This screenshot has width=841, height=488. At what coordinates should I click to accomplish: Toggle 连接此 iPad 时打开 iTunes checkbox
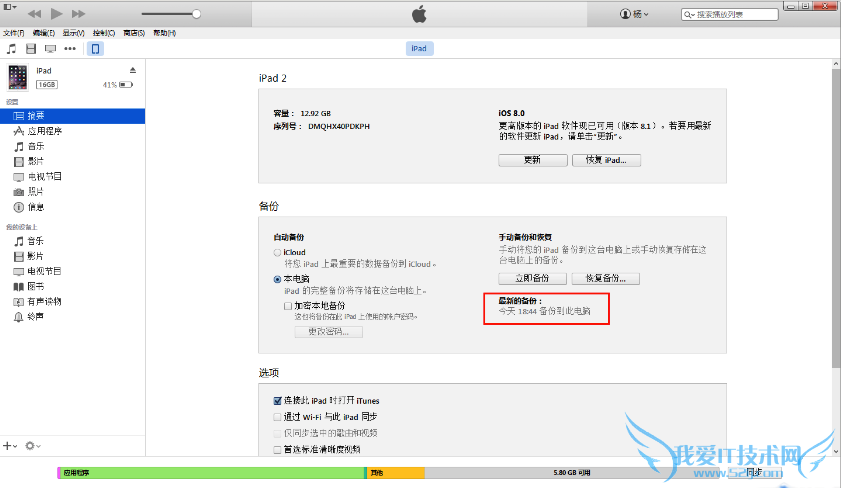point(277,401)
